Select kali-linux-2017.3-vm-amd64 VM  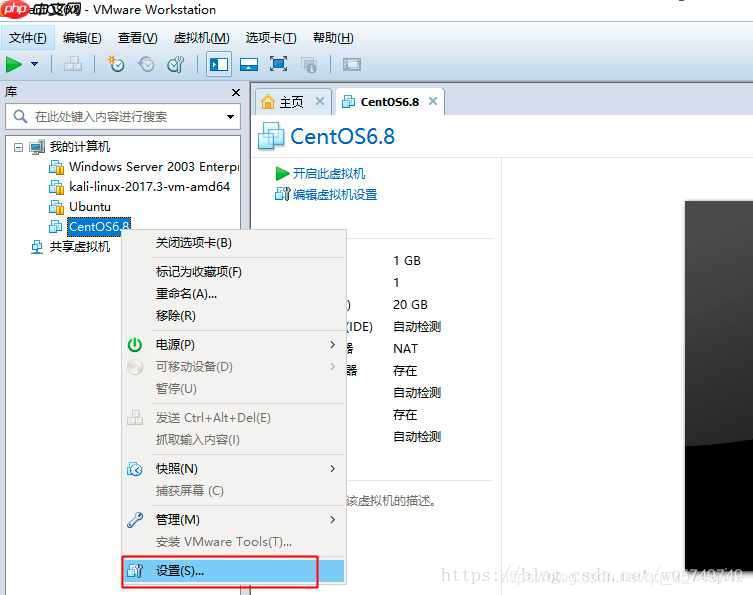point(149,187)
